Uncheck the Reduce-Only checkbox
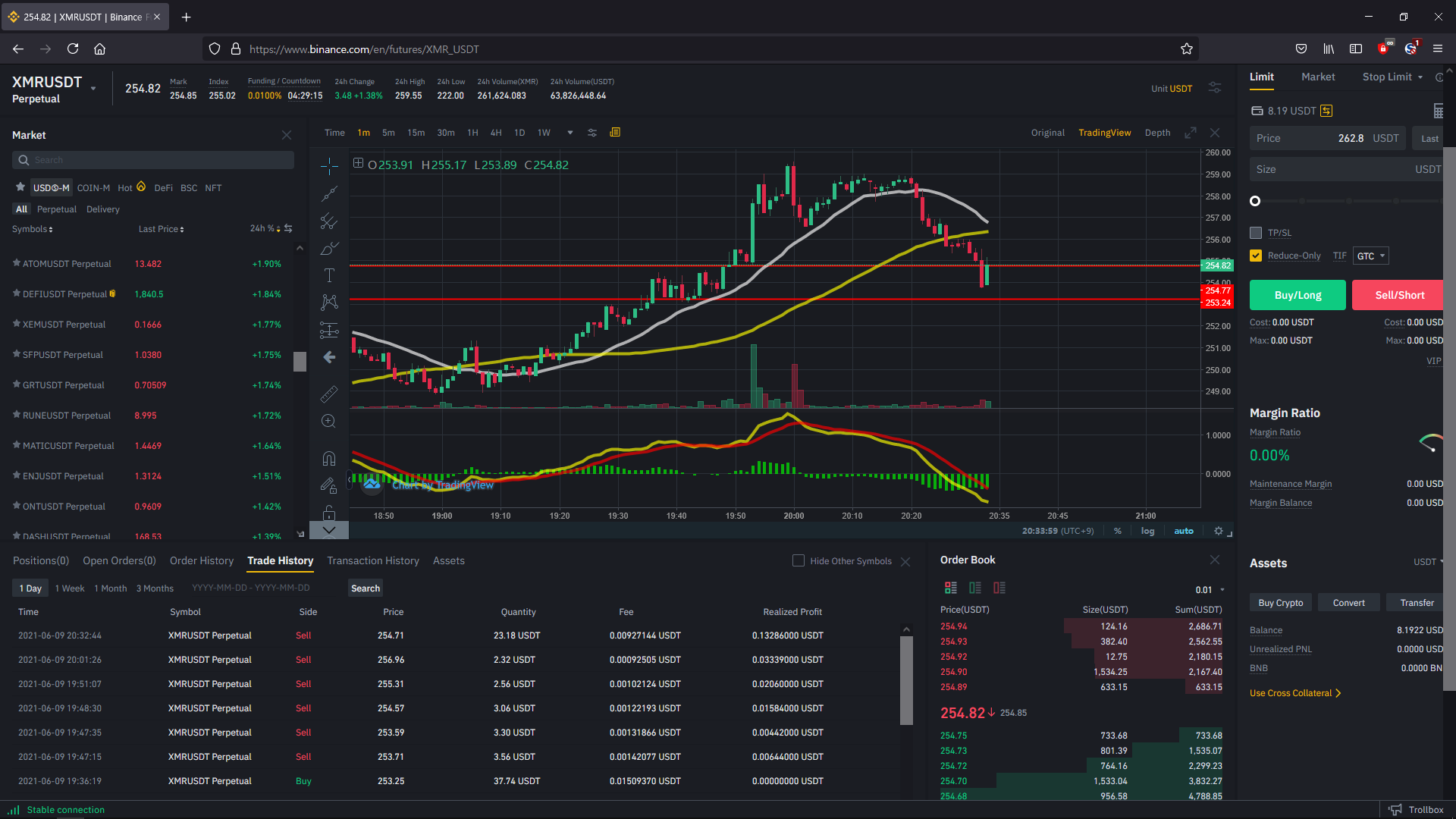The height and width of the screenshot is (819, 1456). tap(1256, 256)
